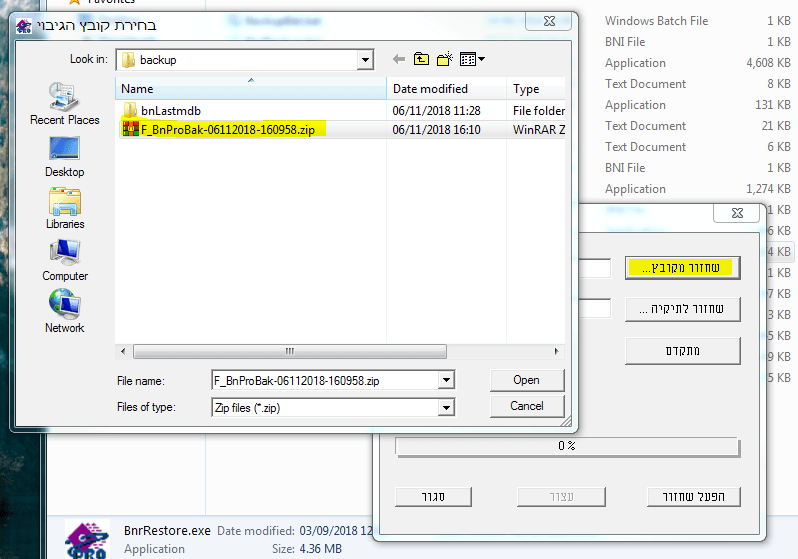
Task: Expand the Look in folder dropdown
Action: tap(365, 60)
